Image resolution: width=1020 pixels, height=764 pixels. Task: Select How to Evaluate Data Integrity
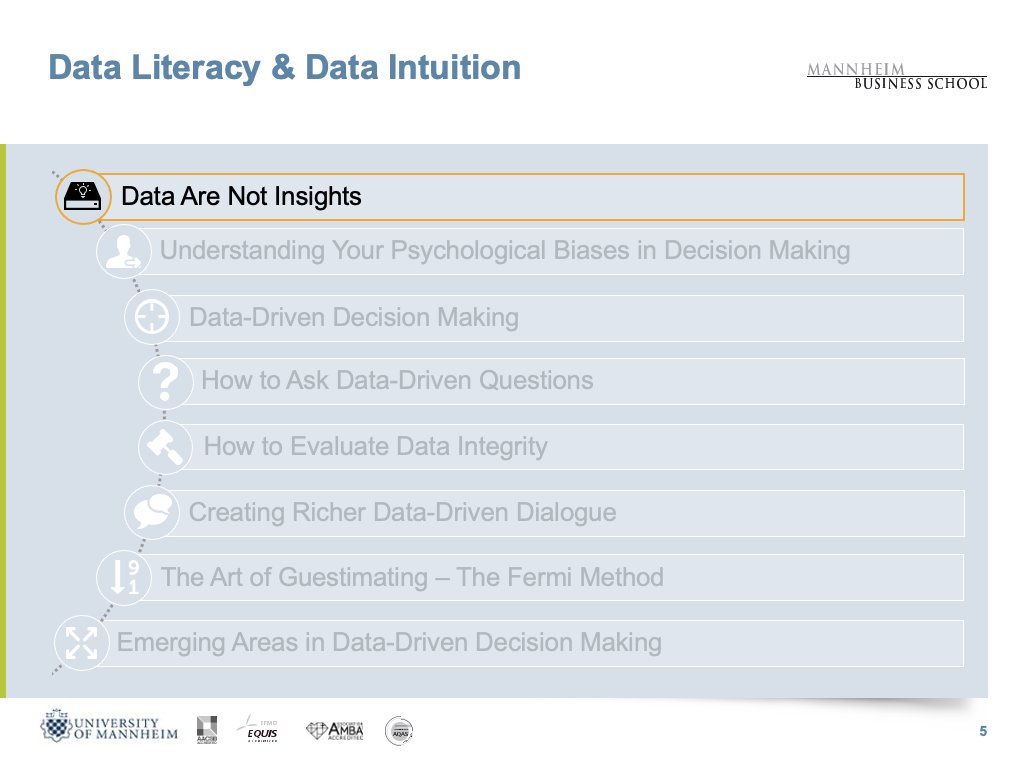(x=375, y=446)
